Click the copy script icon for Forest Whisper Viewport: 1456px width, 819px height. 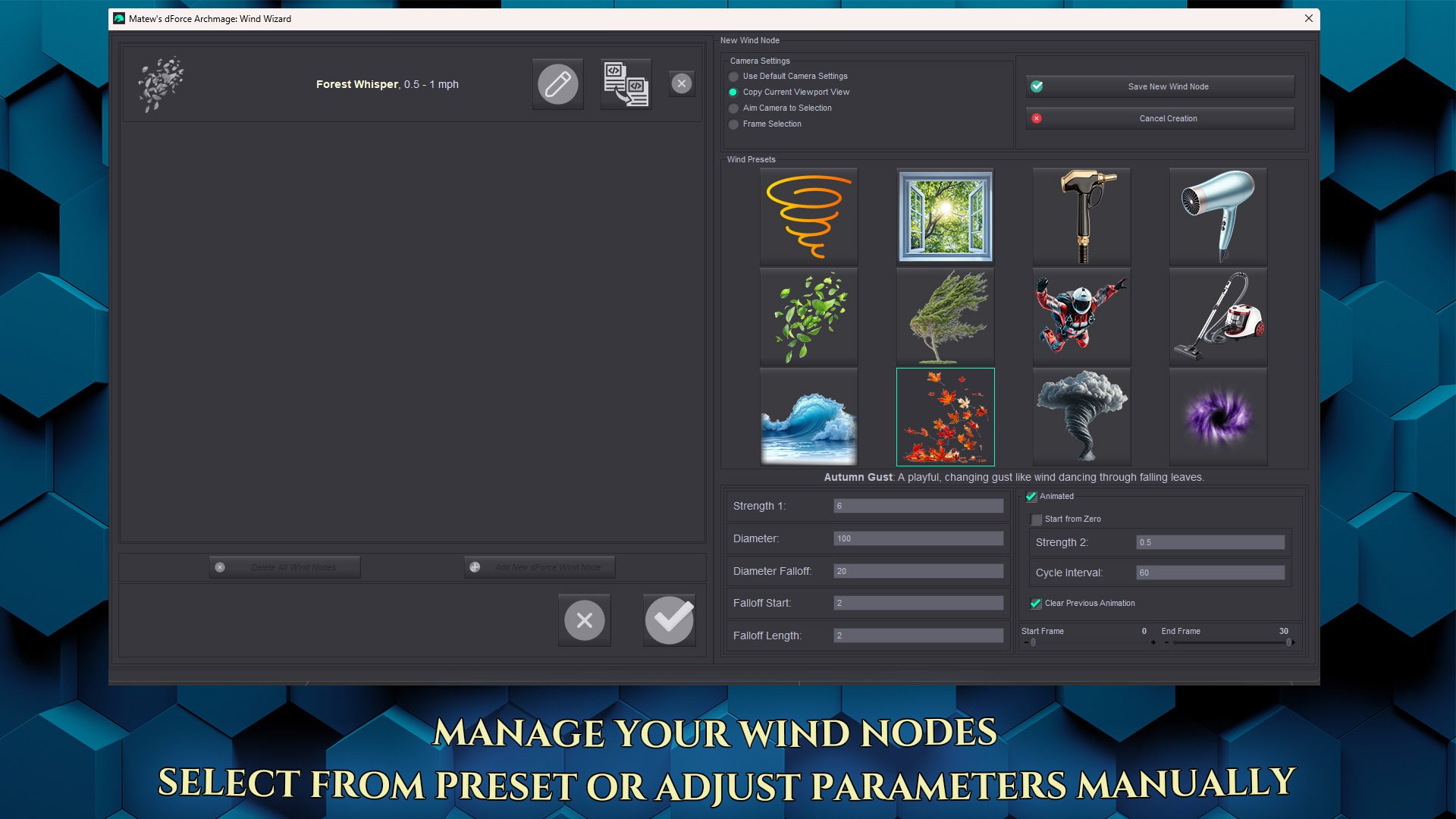626,84
